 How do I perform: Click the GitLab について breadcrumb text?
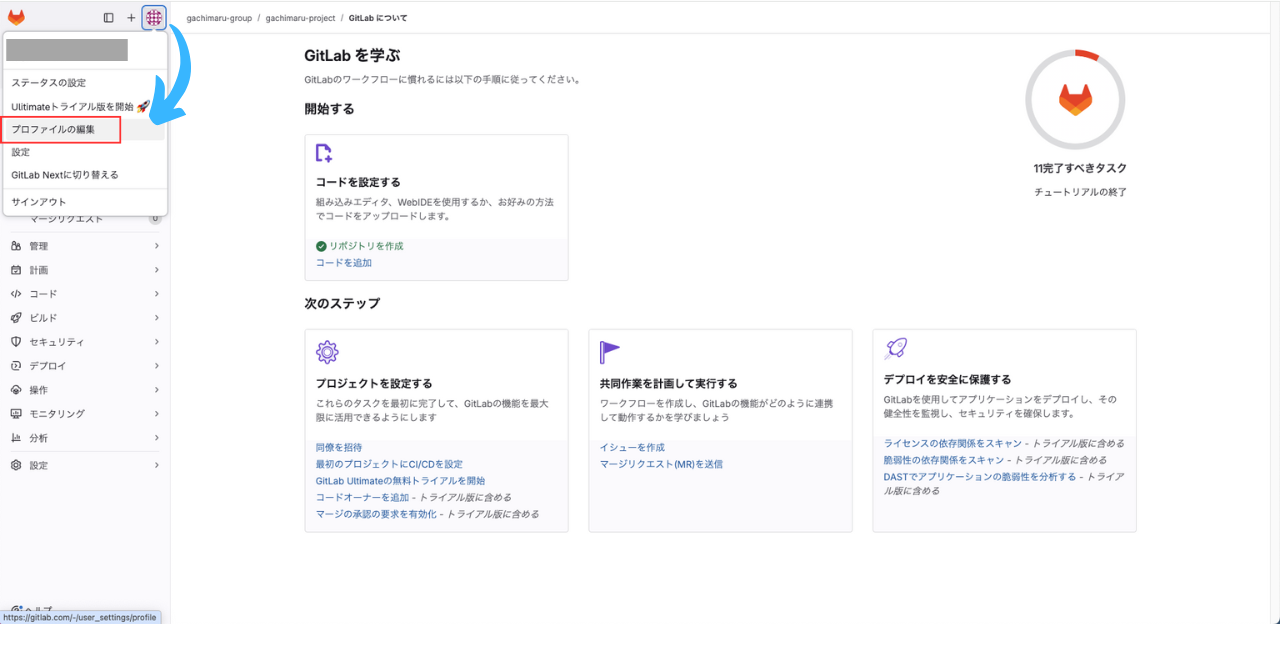(378, 18)
